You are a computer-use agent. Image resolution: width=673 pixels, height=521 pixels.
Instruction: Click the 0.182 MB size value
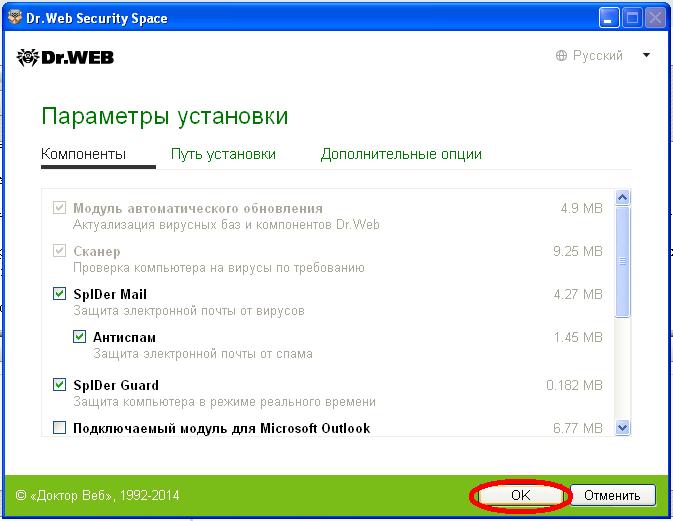(x=574, y=385)
